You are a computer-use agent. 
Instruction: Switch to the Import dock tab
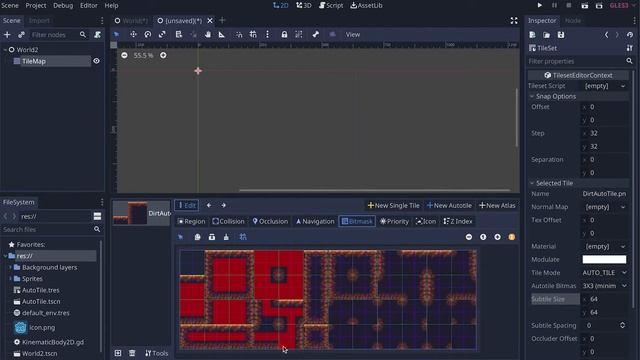click(39, 20)
